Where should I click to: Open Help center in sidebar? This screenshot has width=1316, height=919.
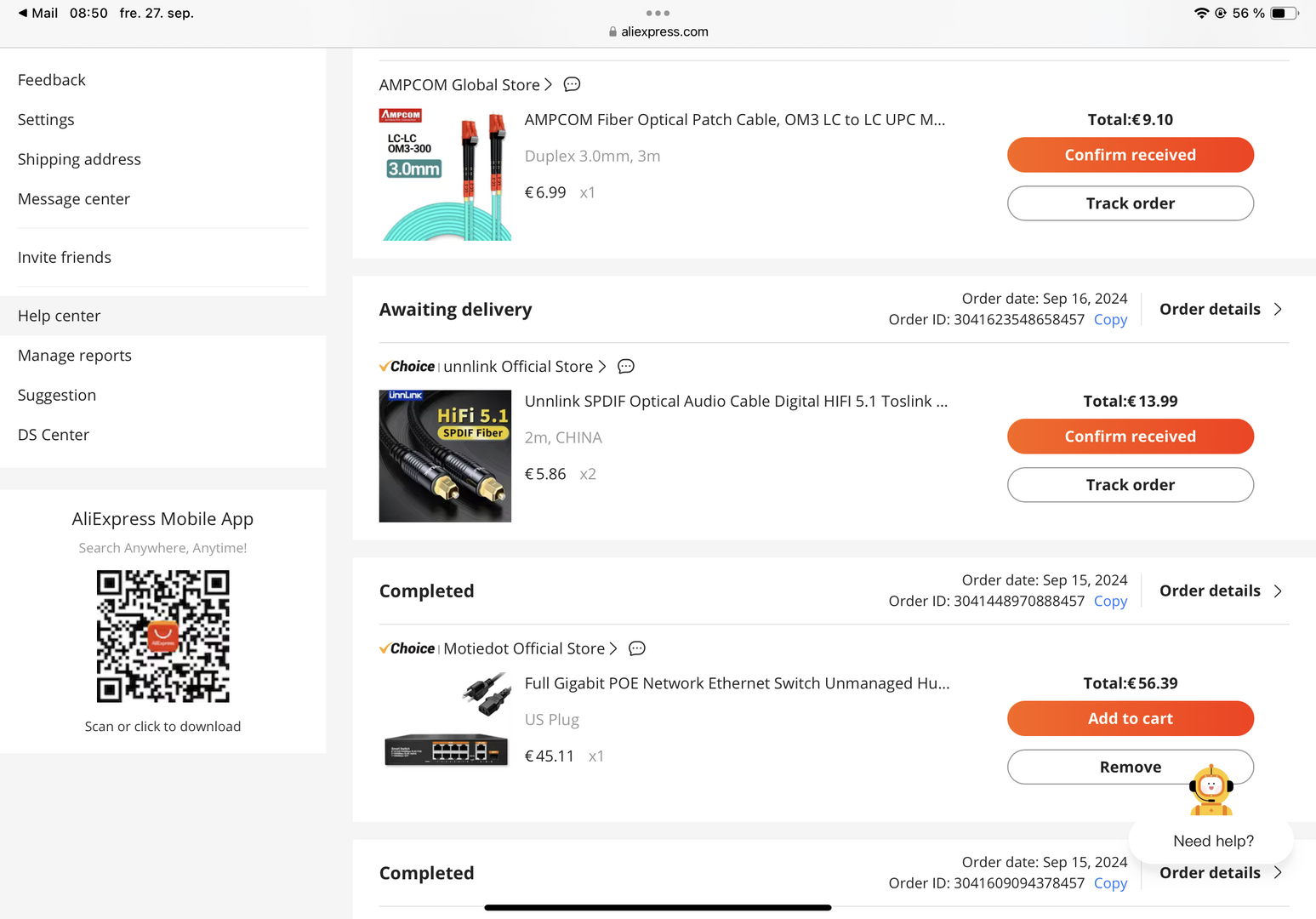[60, 316]
